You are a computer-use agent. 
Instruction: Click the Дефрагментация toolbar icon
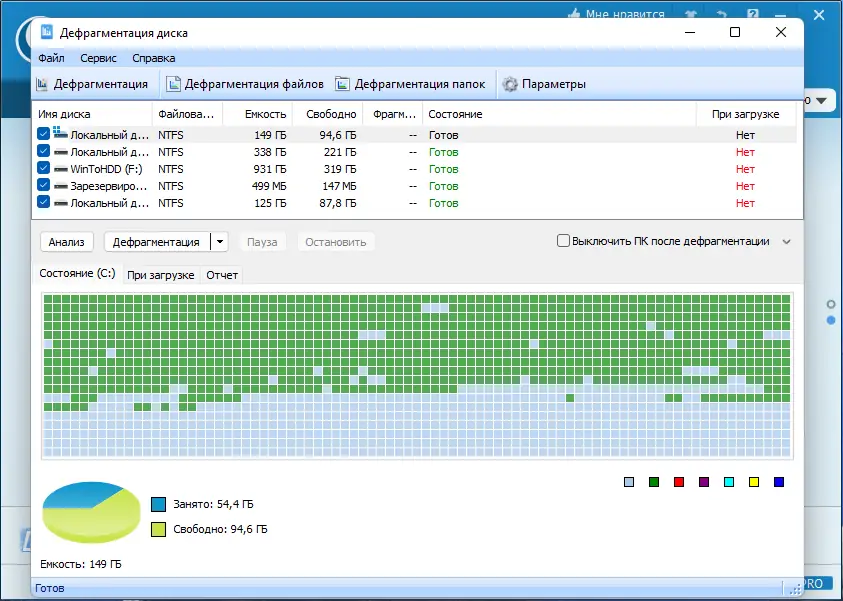(x=42, y=84)
